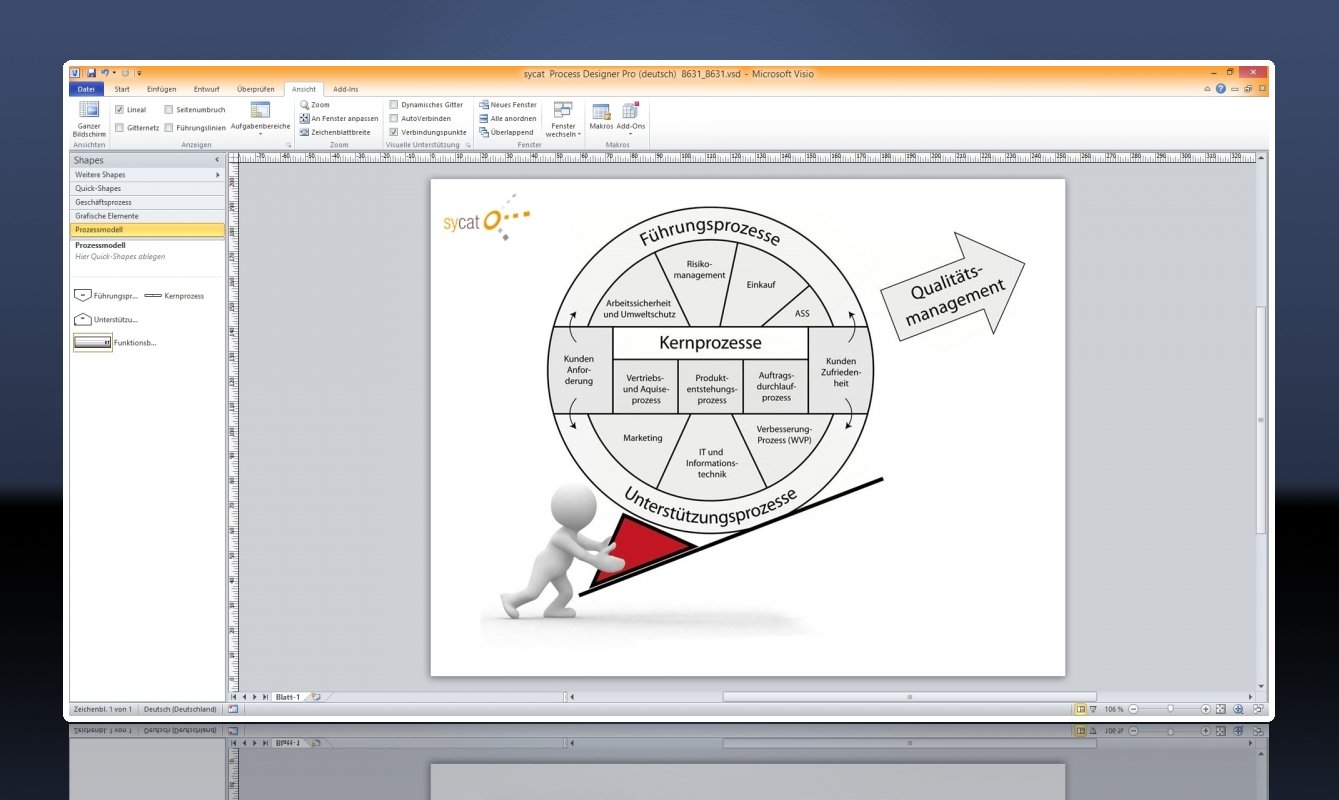The width and height of the screenshot is (1339, 800).
Task: Enable the Gitternetz grid checkbox
Action: coord(119,127)
